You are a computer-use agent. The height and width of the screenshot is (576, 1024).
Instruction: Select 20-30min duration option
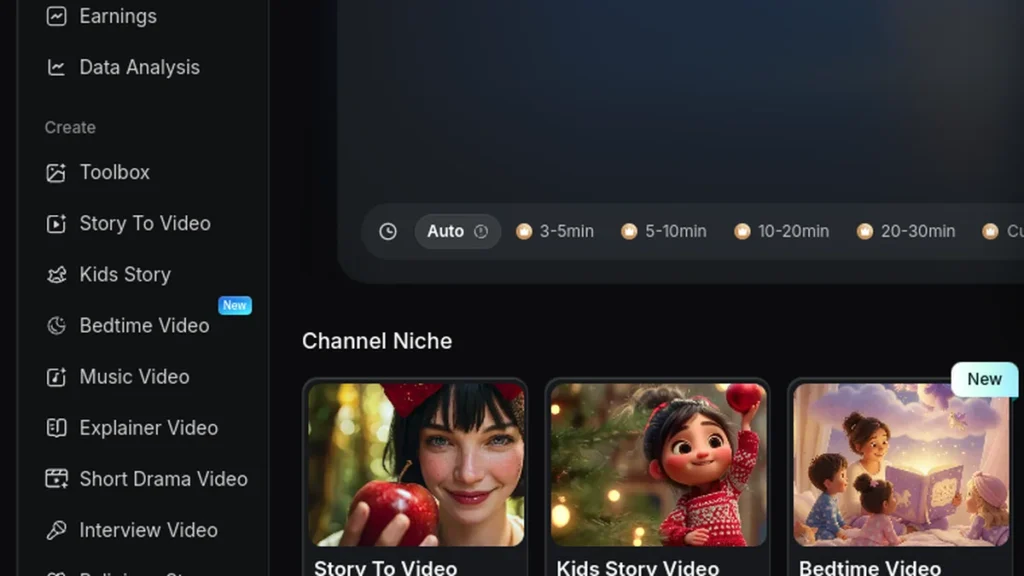pyautogui.click(x=906, y=231)
